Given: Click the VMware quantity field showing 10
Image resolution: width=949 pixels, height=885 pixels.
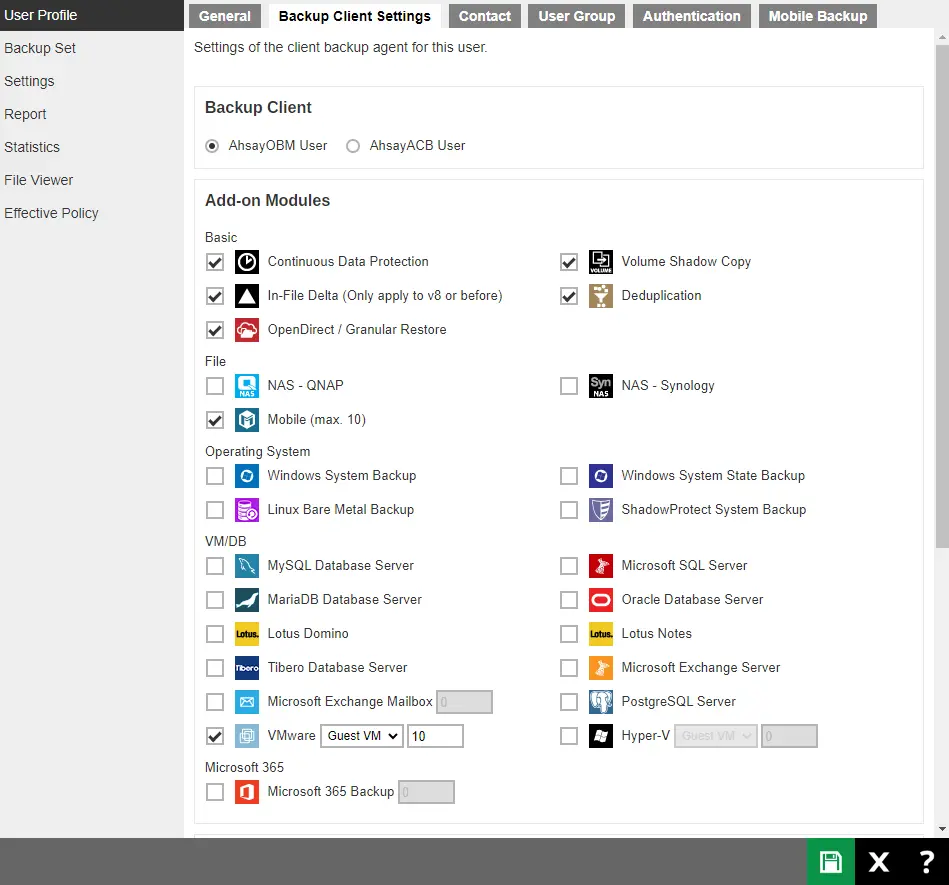Looking at the screenshot, I should tap(435, 736).
